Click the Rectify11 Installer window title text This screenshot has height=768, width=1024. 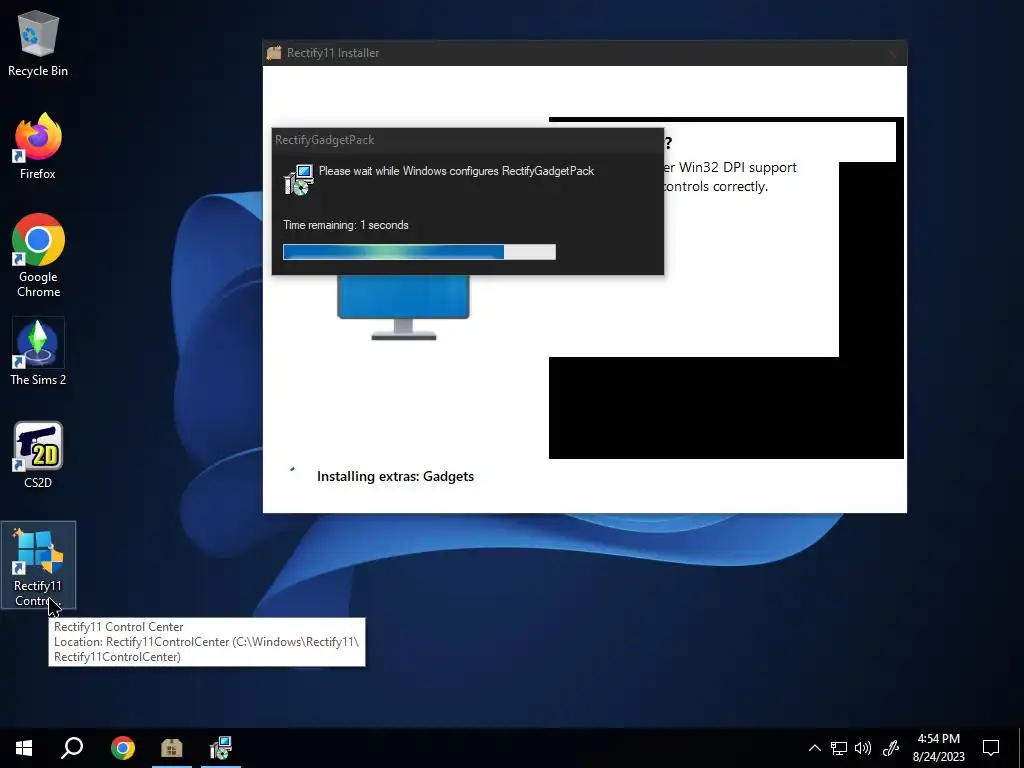[x=332, y=53]
